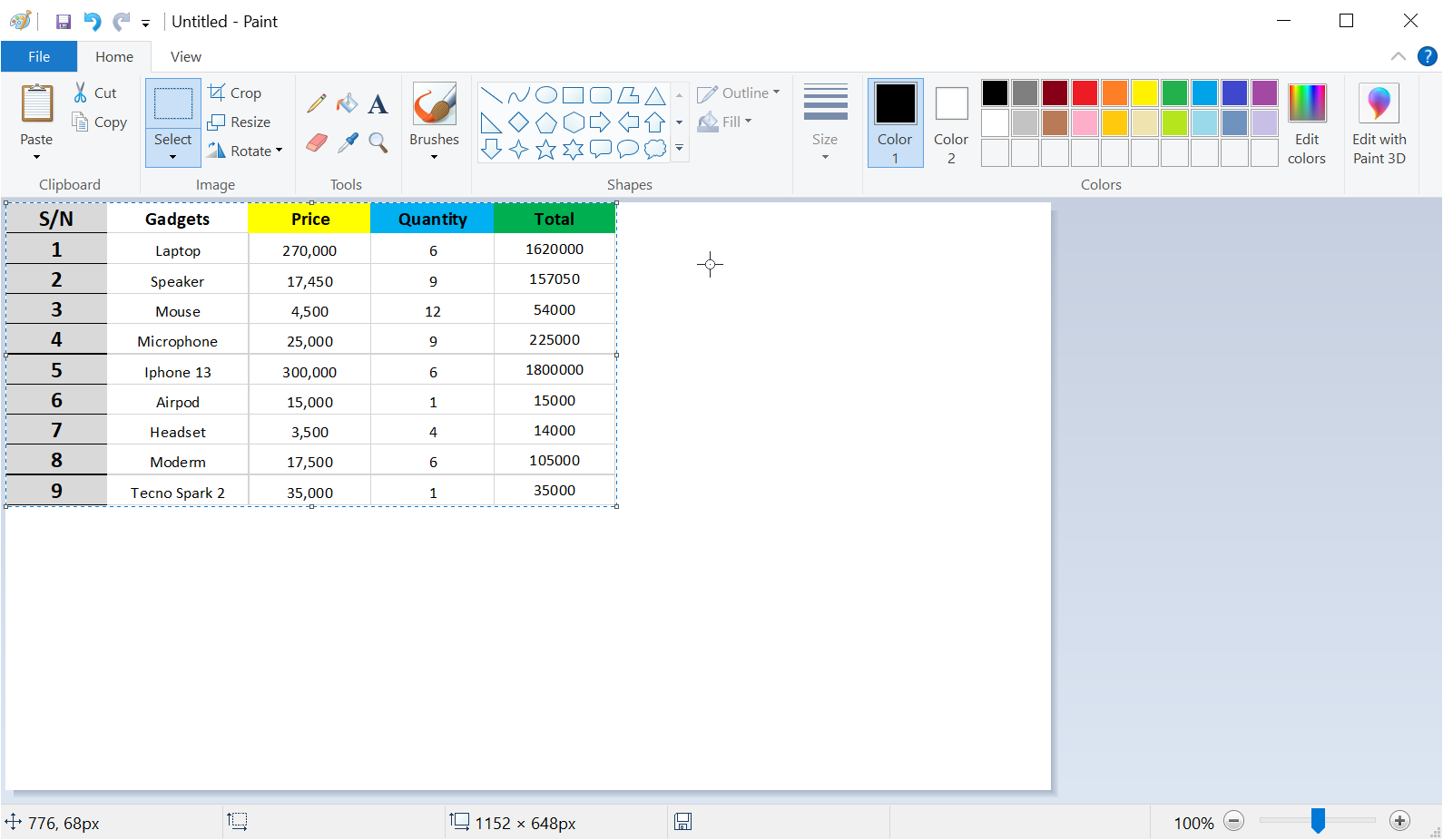
Task: Zoom out with the minus button
Action: click(1233, 821)
